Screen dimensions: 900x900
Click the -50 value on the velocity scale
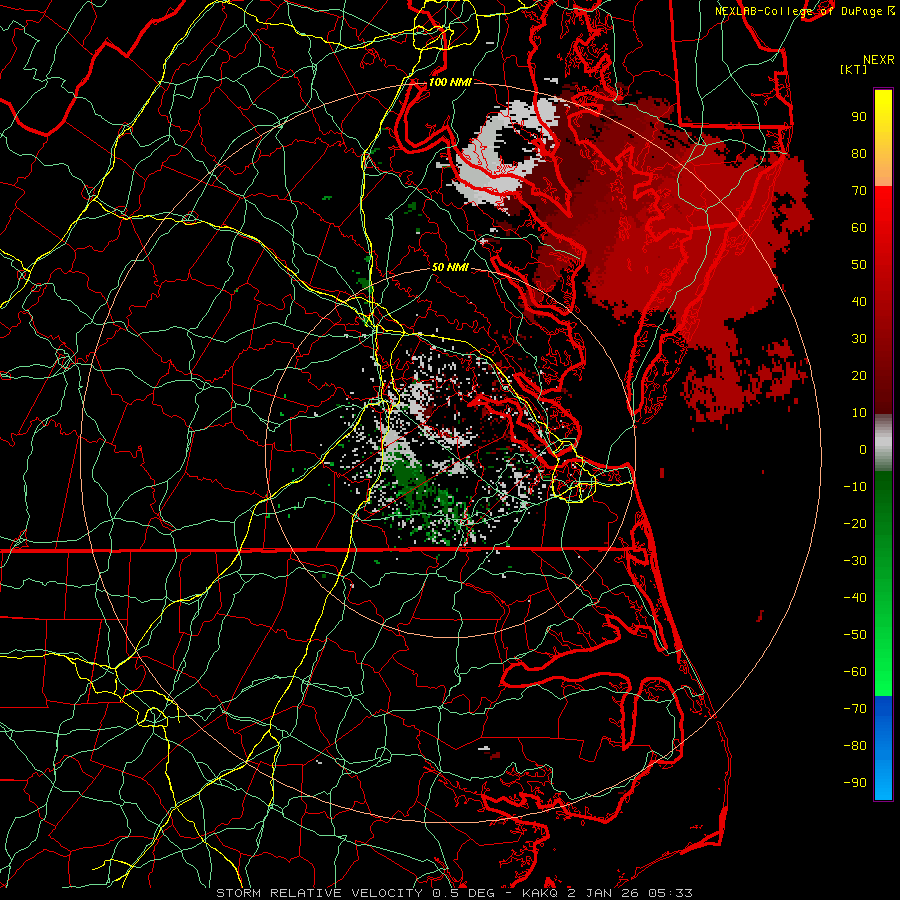(x=855, y=635)
